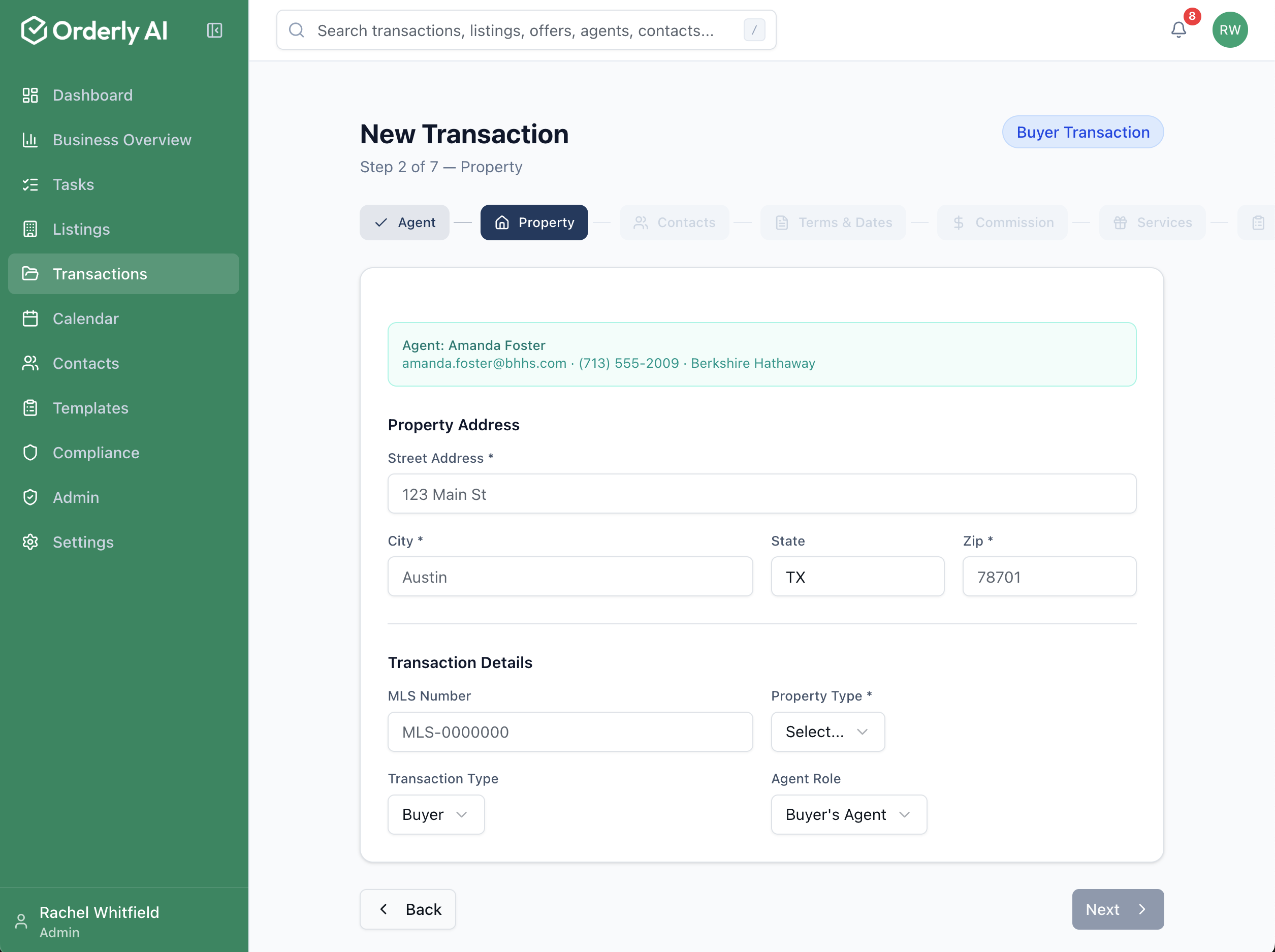Focus the Street Address field
The image size is (1275, 952).
tap(761, 494)
